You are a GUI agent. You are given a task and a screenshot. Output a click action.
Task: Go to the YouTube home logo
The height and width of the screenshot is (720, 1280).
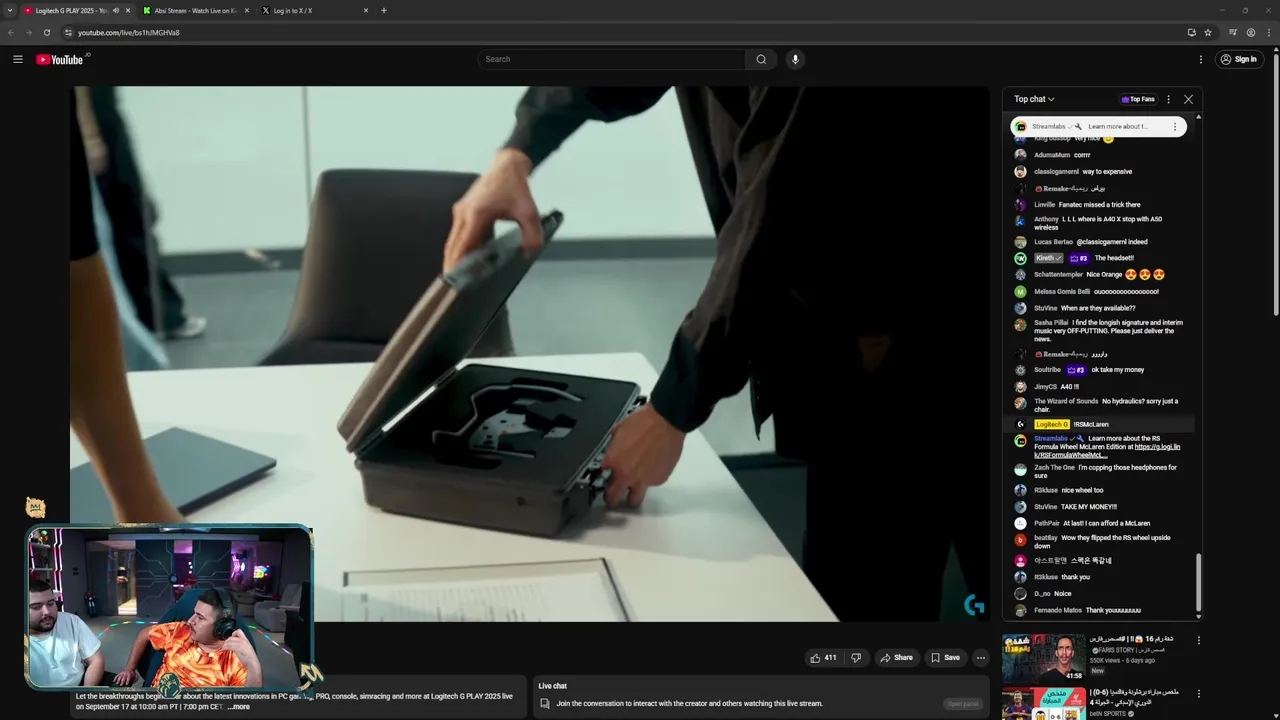[61, 59]
